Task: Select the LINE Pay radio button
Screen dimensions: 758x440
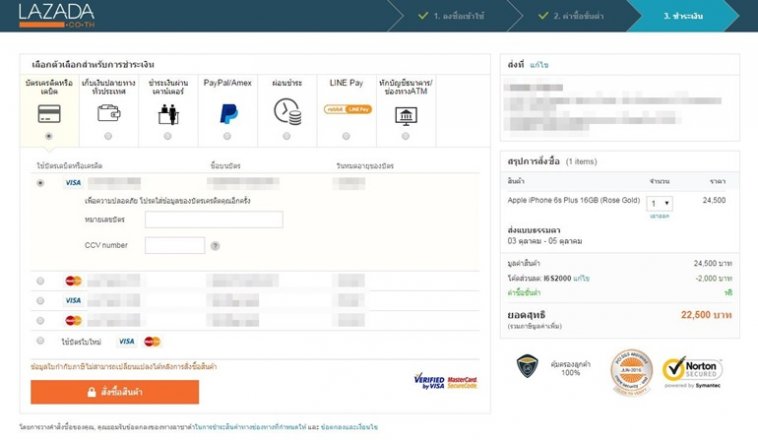Action: (347, 136)
